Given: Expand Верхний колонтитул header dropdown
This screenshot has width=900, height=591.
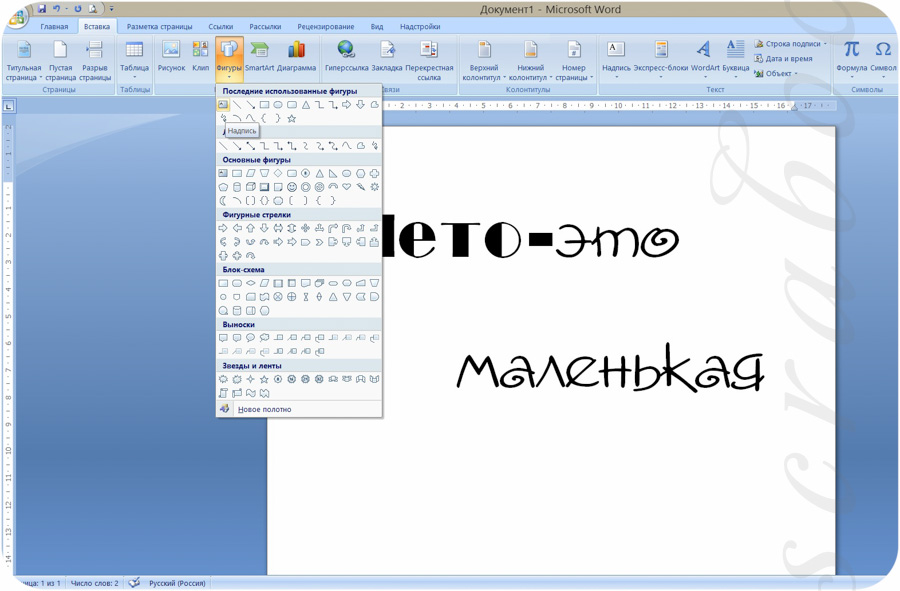Looking at the screenshot, I should 484,60.
